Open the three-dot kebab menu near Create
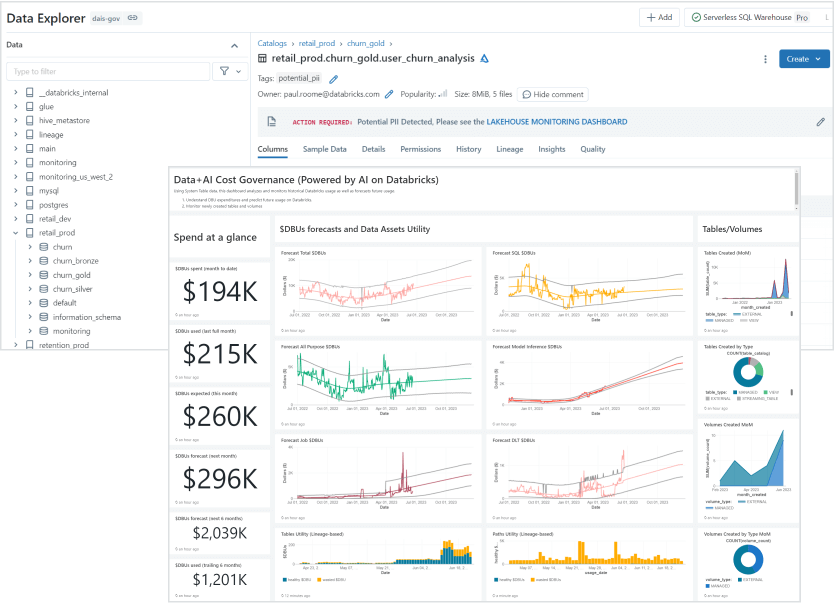Image resolution: width=834 pixels, height=603 pixels. point(765,59)
